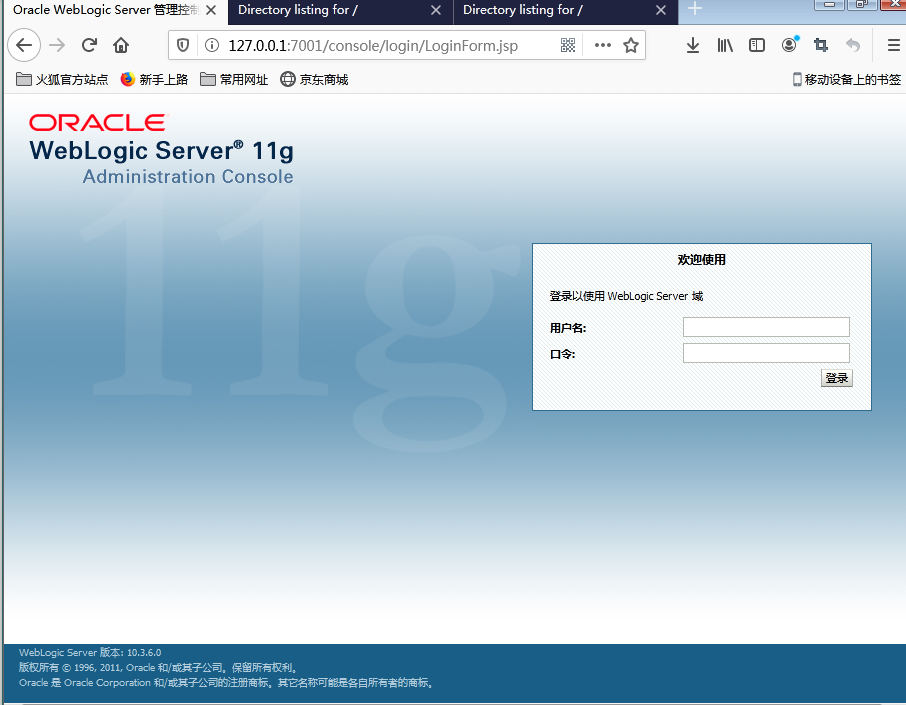
Task: Close the second Directory listing tab
Action: click(661, 10)
